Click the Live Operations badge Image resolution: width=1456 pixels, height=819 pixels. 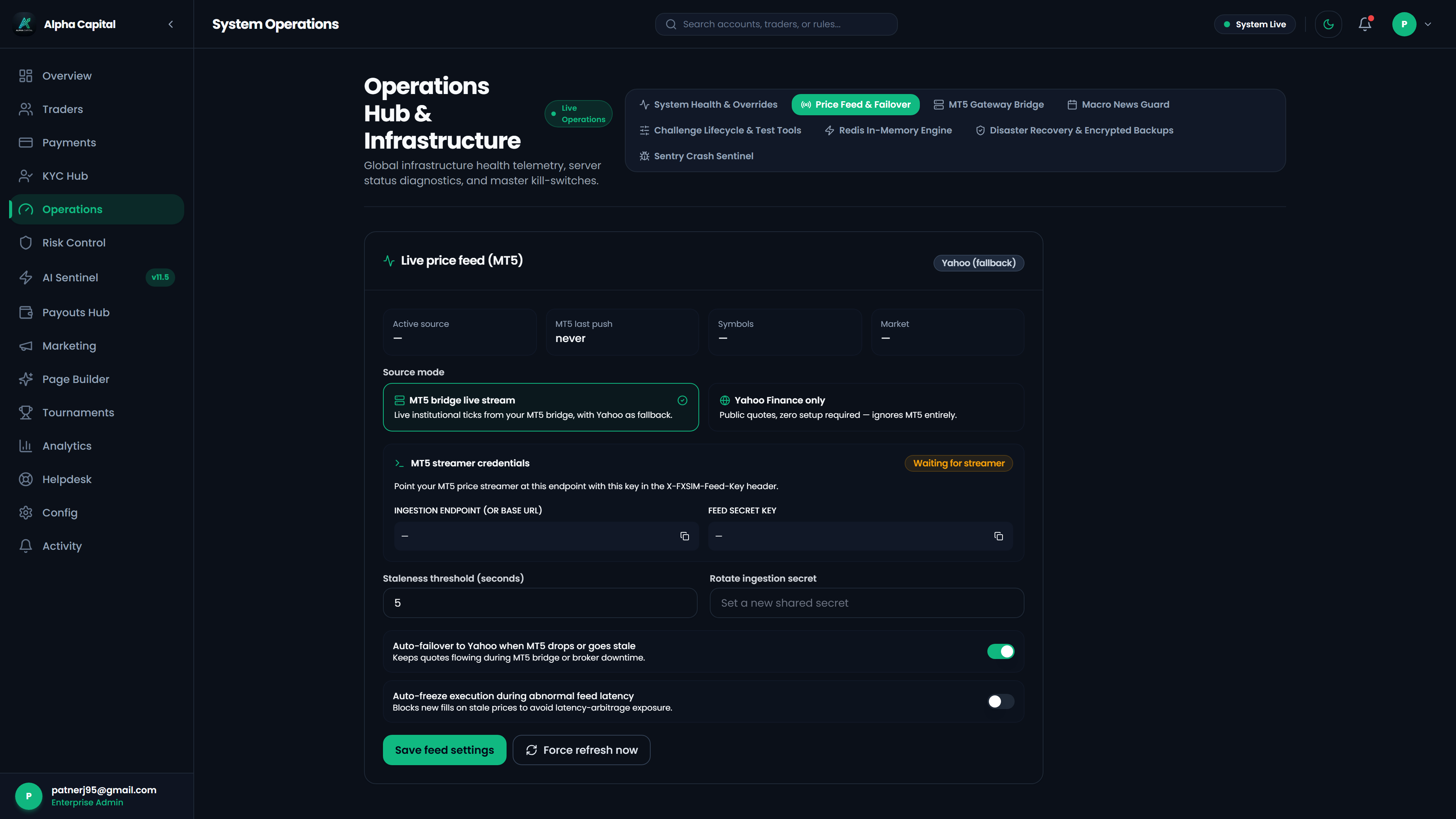(578, 114)
